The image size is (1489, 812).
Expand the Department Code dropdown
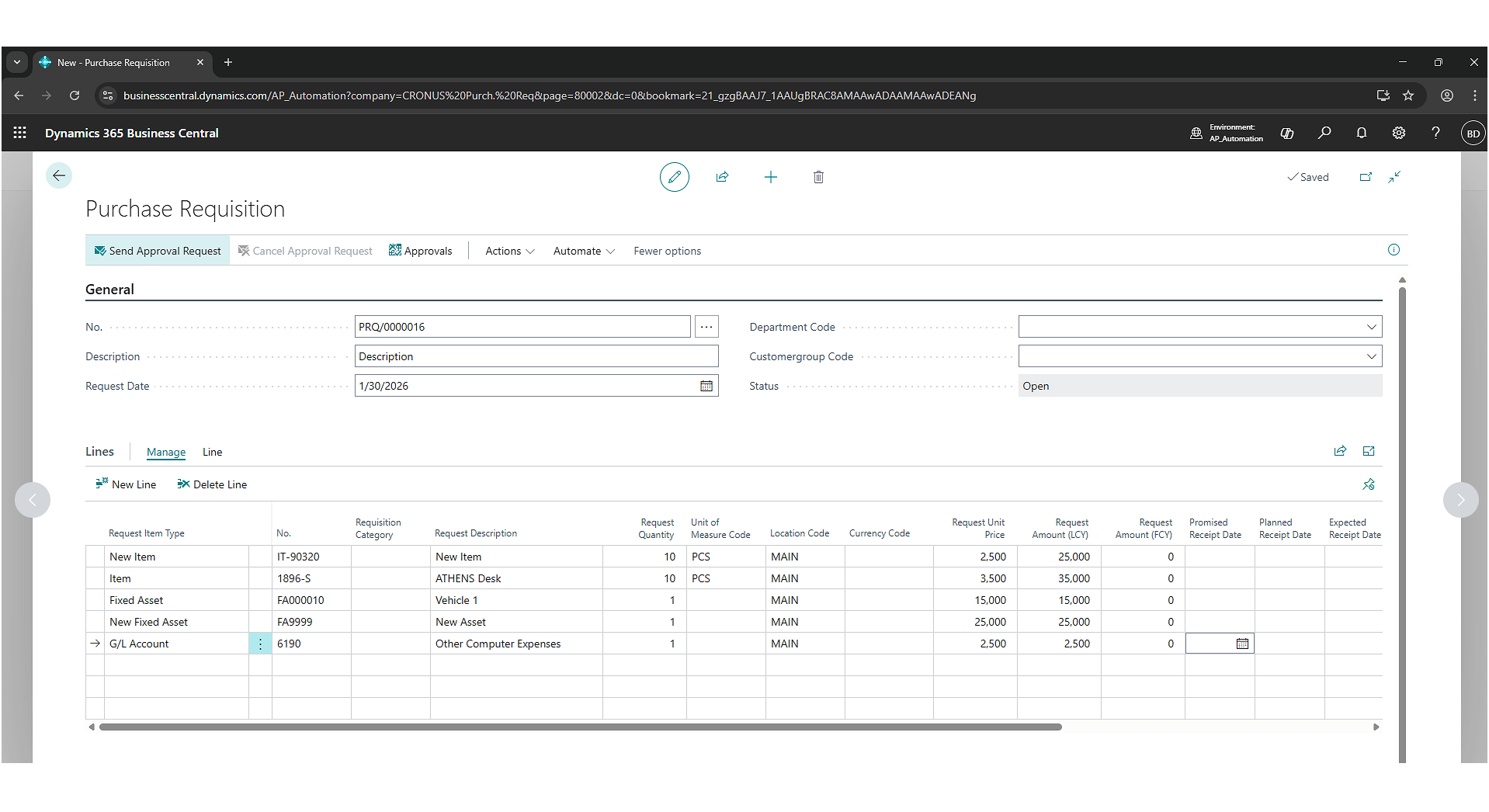[x=1371, y=327]
